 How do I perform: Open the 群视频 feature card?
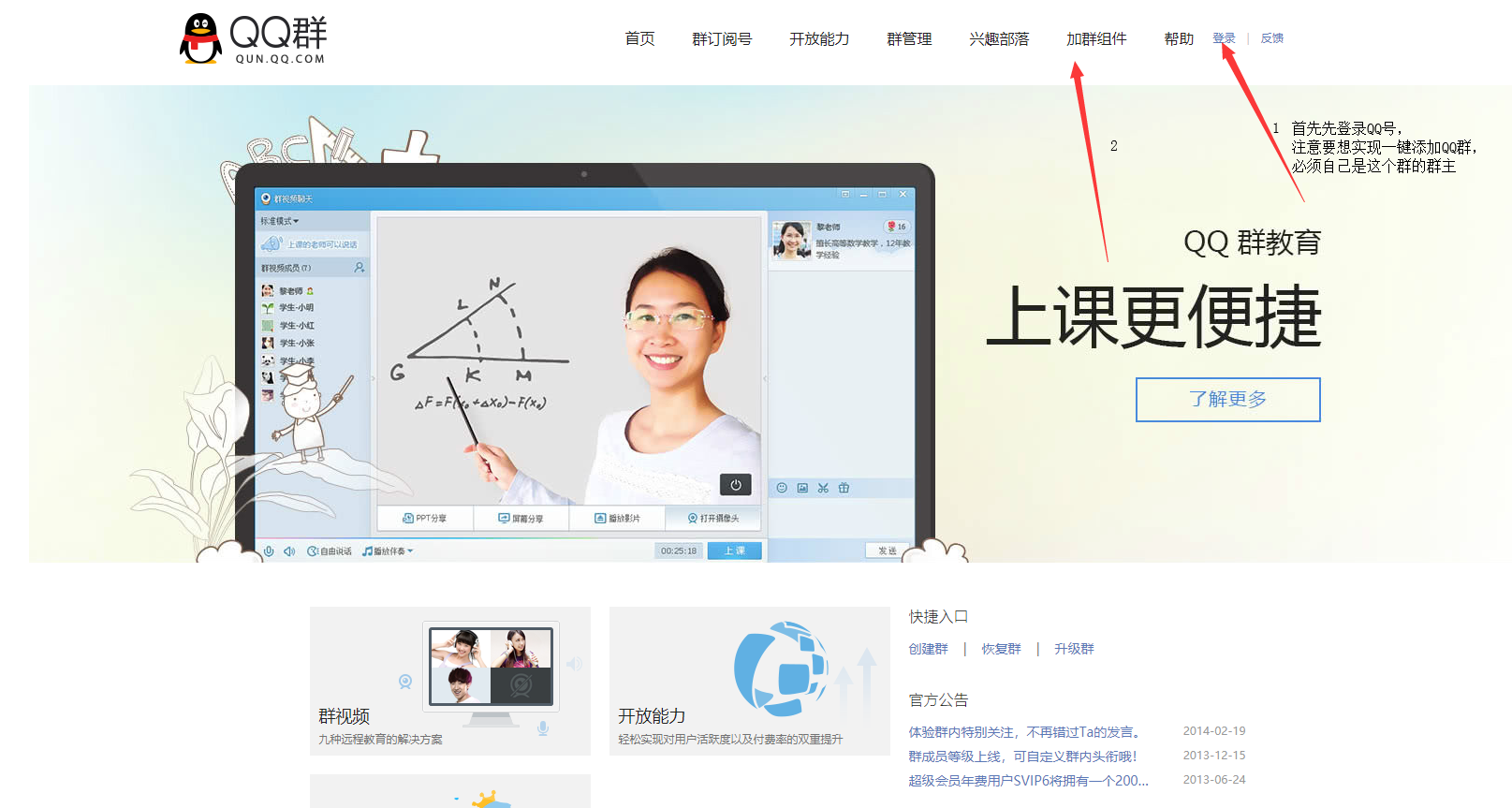(x=450, y=681)
